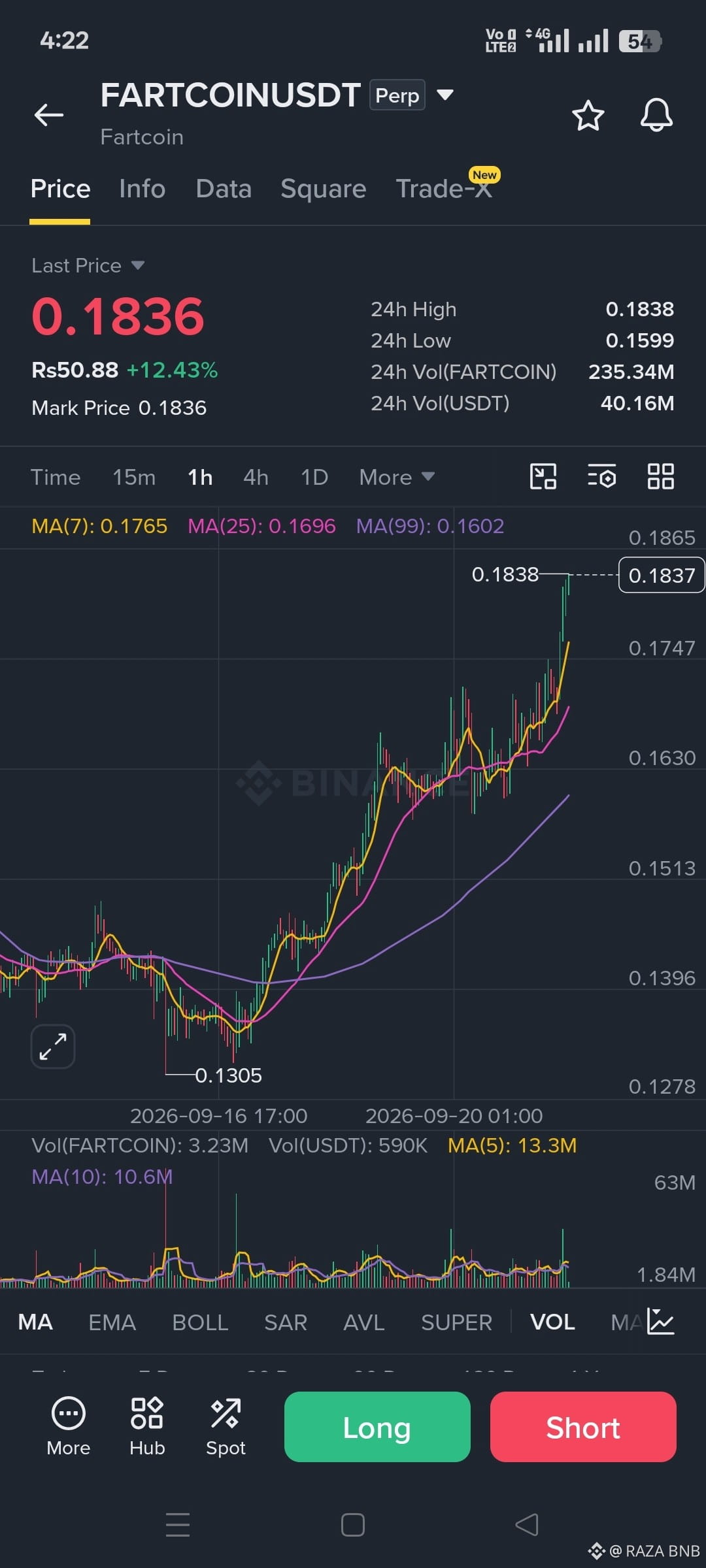Screen dimensions: 706x1568
Task: Add FARTCOINUSDT to favorites with star
Action: [588, 116]
